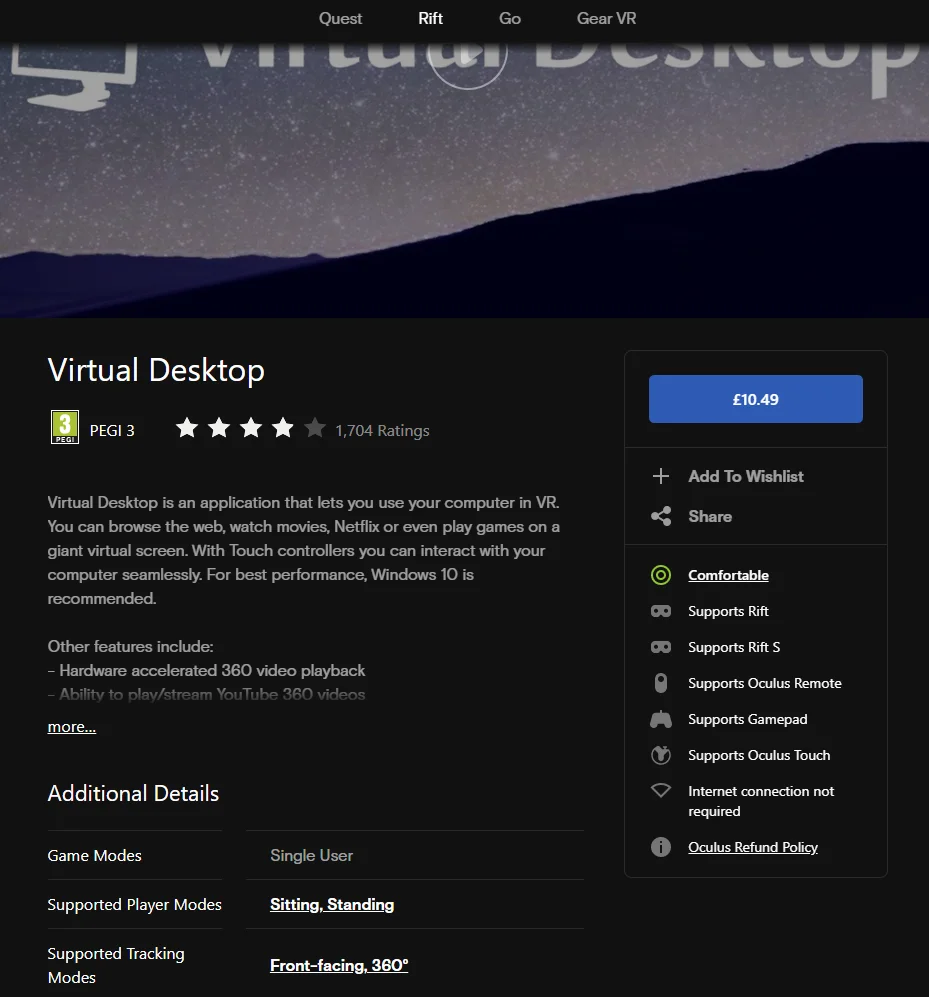This screenshot has height=997, width=929.
Task: Click the Add To Wishlist label
Action: 746,476
